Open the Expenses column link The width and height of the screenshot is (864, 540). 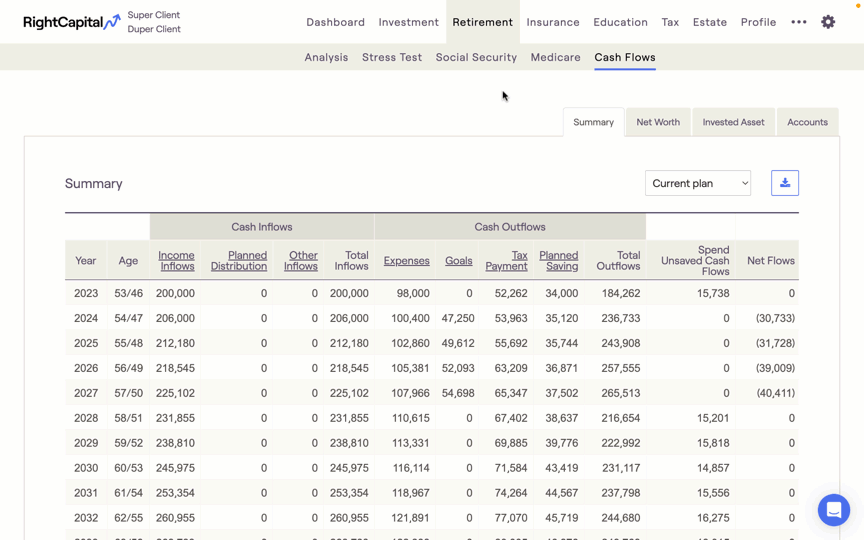pos(406,261)
